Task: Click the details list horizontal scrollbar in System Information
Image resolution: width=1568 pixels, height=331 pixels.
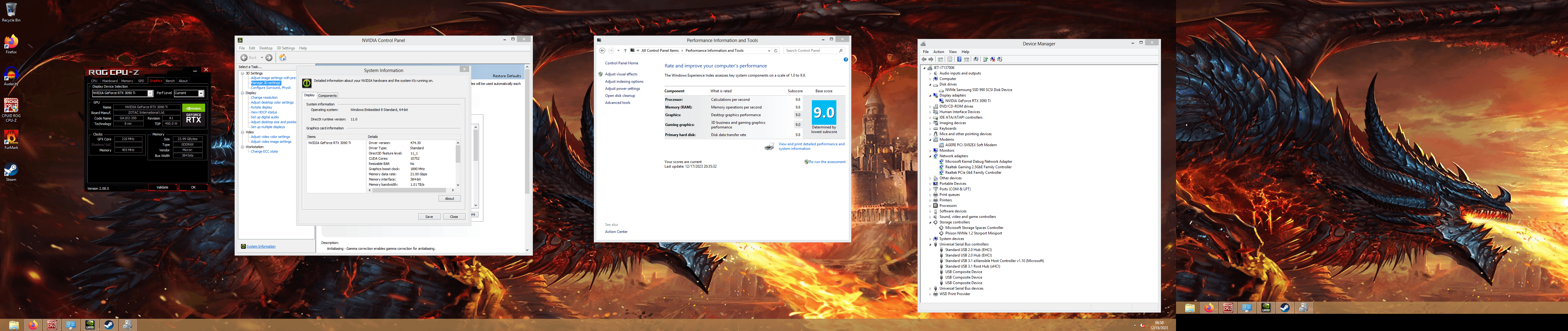Action: (x=411, y=190)
